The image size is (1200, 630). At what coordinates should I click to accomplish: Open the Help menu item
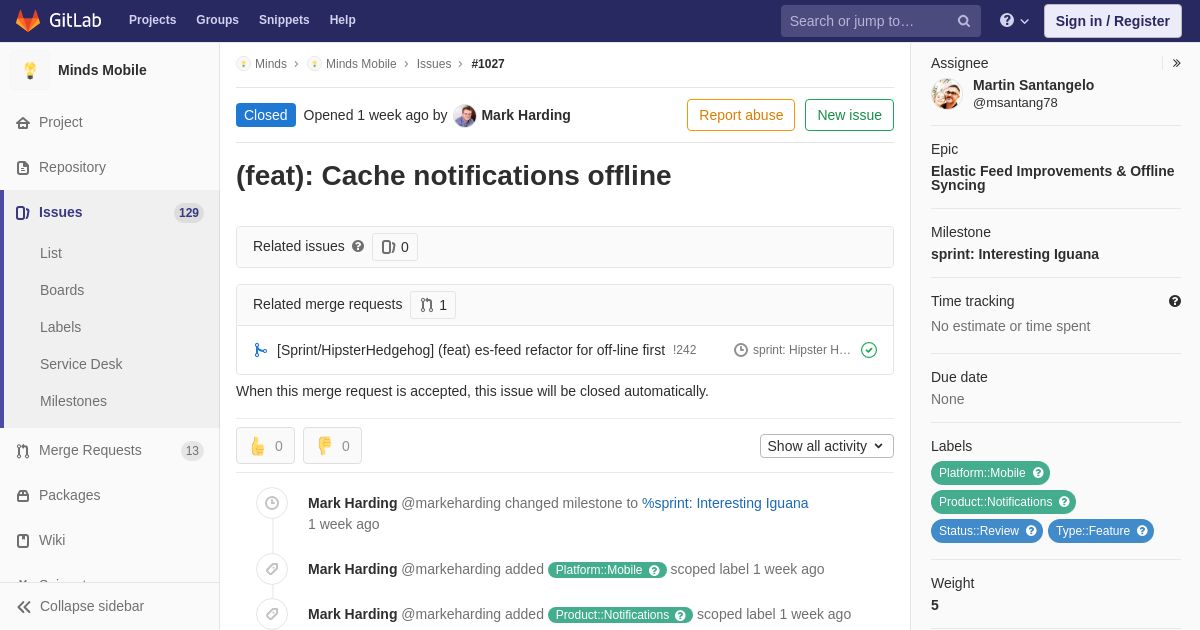[343, 20]
